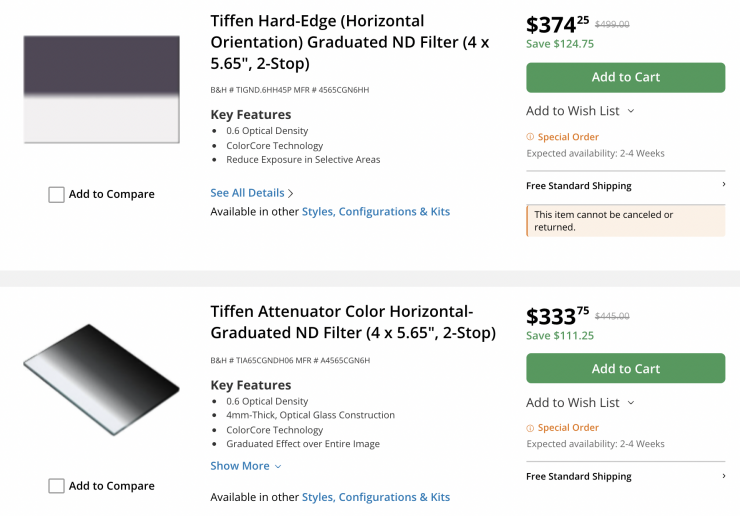Open See All Details link
The image size is (740, 516).
pos(247,193)
